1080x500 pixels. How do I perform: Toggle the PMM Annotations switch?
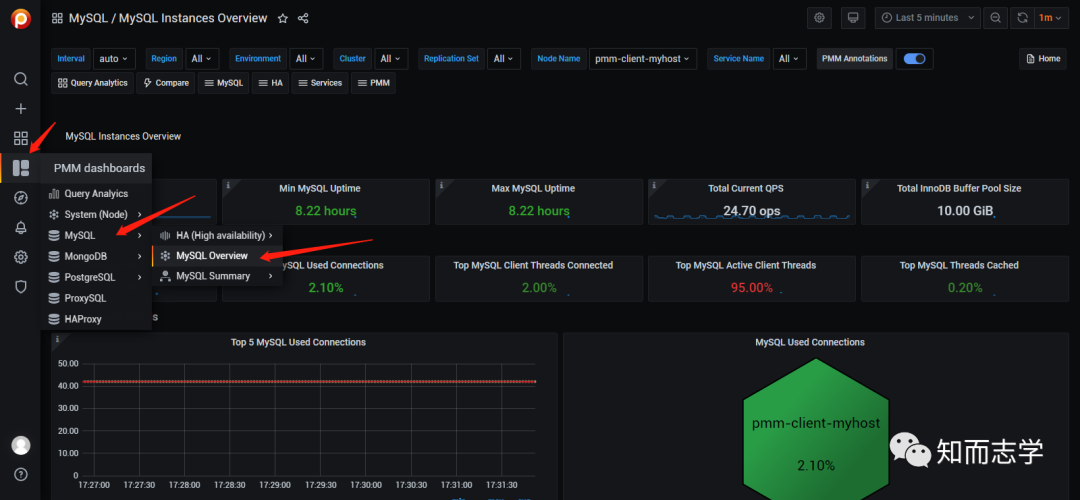click(915, 59)
